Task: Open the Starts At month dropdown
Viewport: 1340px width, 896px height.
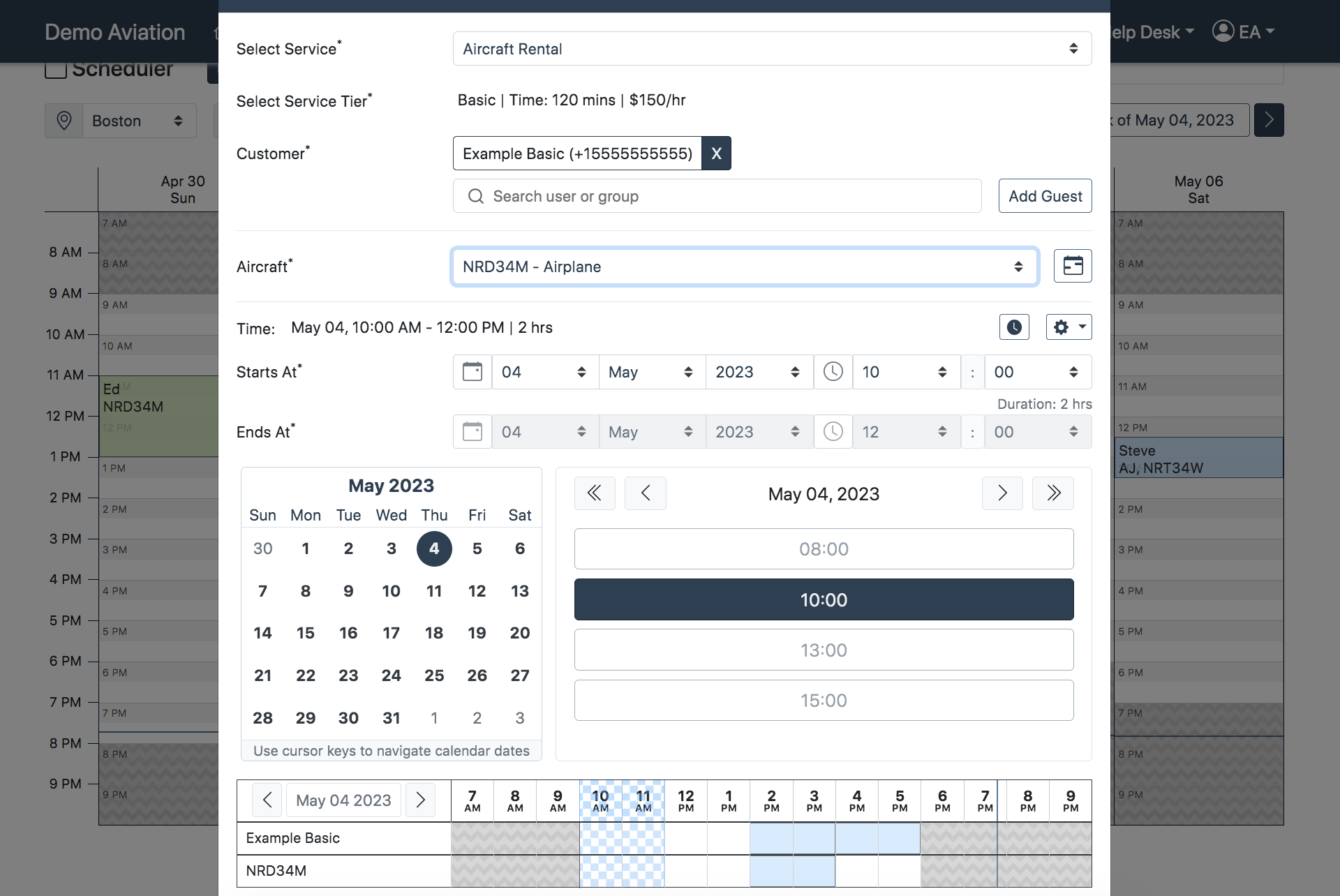Action: (650, 372)
